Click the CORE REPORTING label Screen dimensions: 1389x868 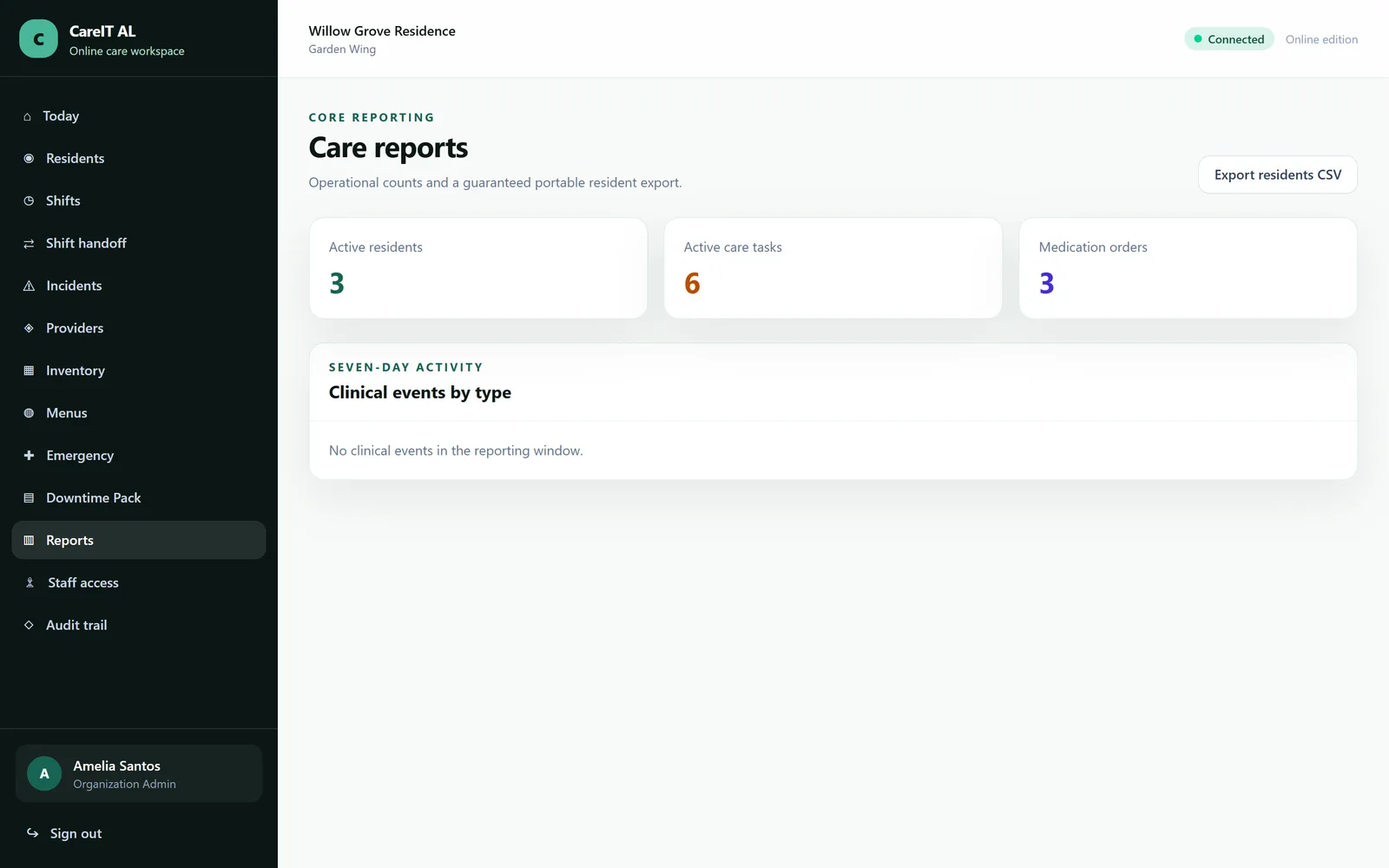click(x=372, y=118)
